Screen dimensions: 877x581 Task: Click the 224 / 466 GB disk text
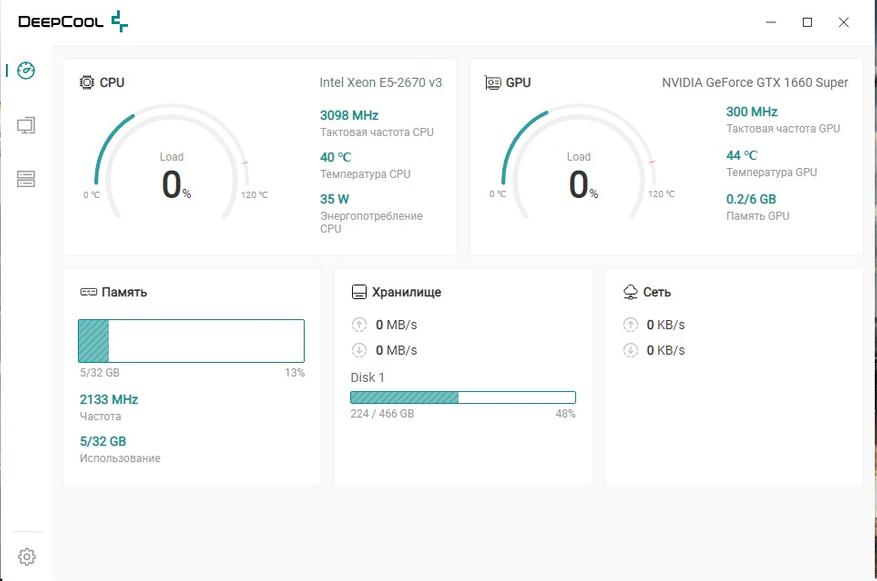pyautogui.click(x=382, y=413)
